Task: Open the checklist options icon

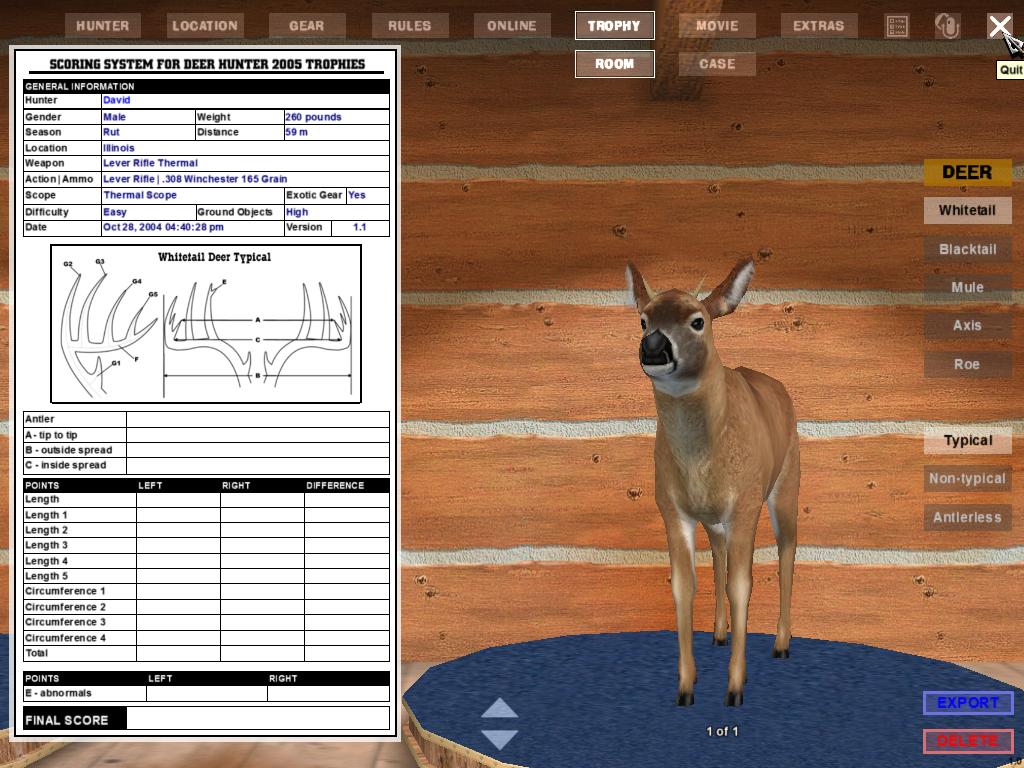Action: [897, 26]
